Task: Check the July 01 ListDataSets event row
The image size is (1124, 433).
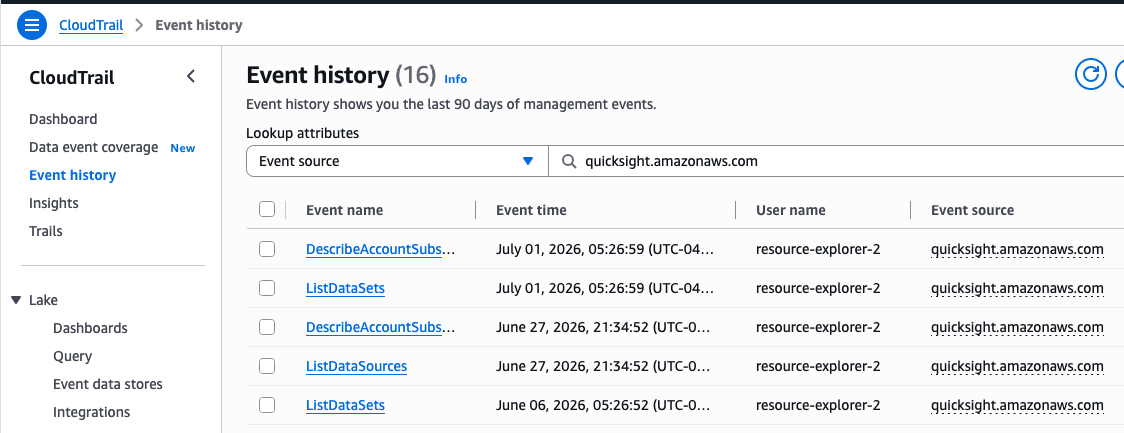Action: tap(267, 288)
